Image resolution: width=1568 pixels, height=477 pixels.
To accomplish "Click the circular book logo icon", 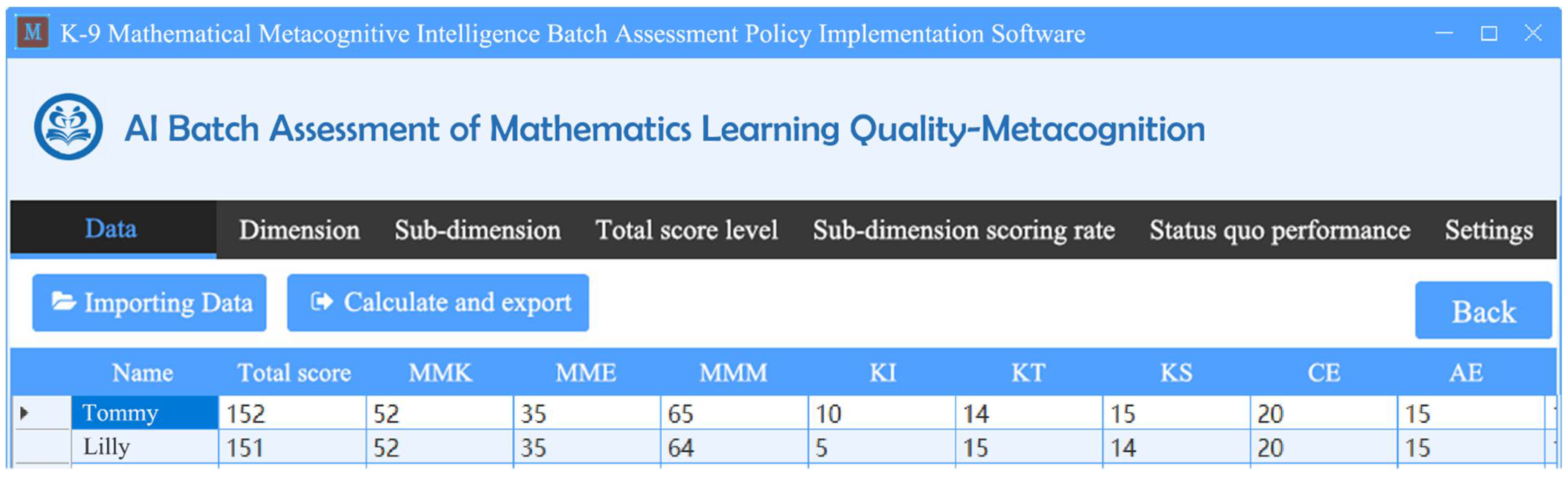I will click(x=68, y=127).
